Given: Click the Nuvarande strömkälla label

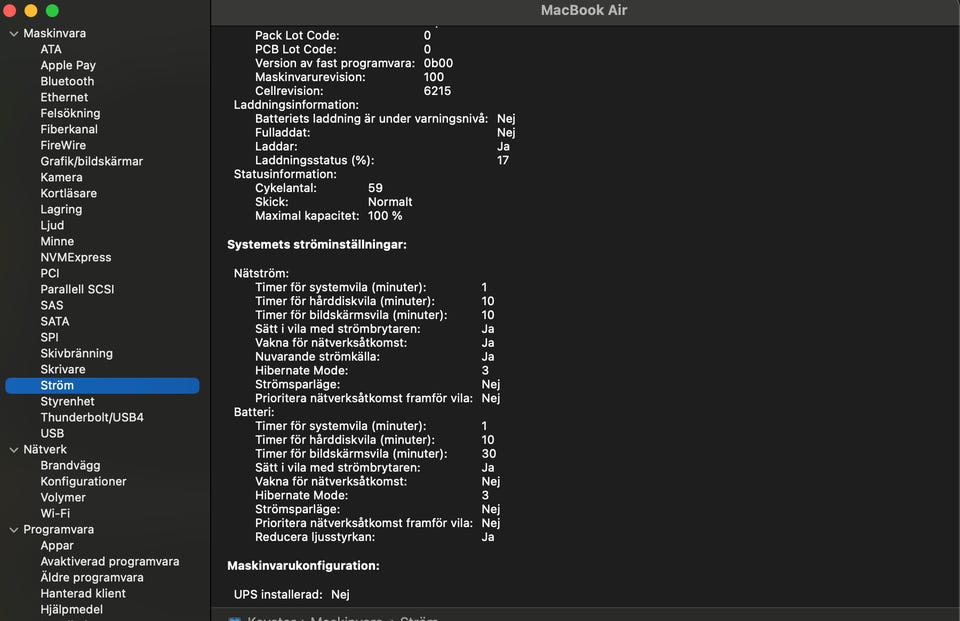Looking at the screenshot, I should point(317,356).
